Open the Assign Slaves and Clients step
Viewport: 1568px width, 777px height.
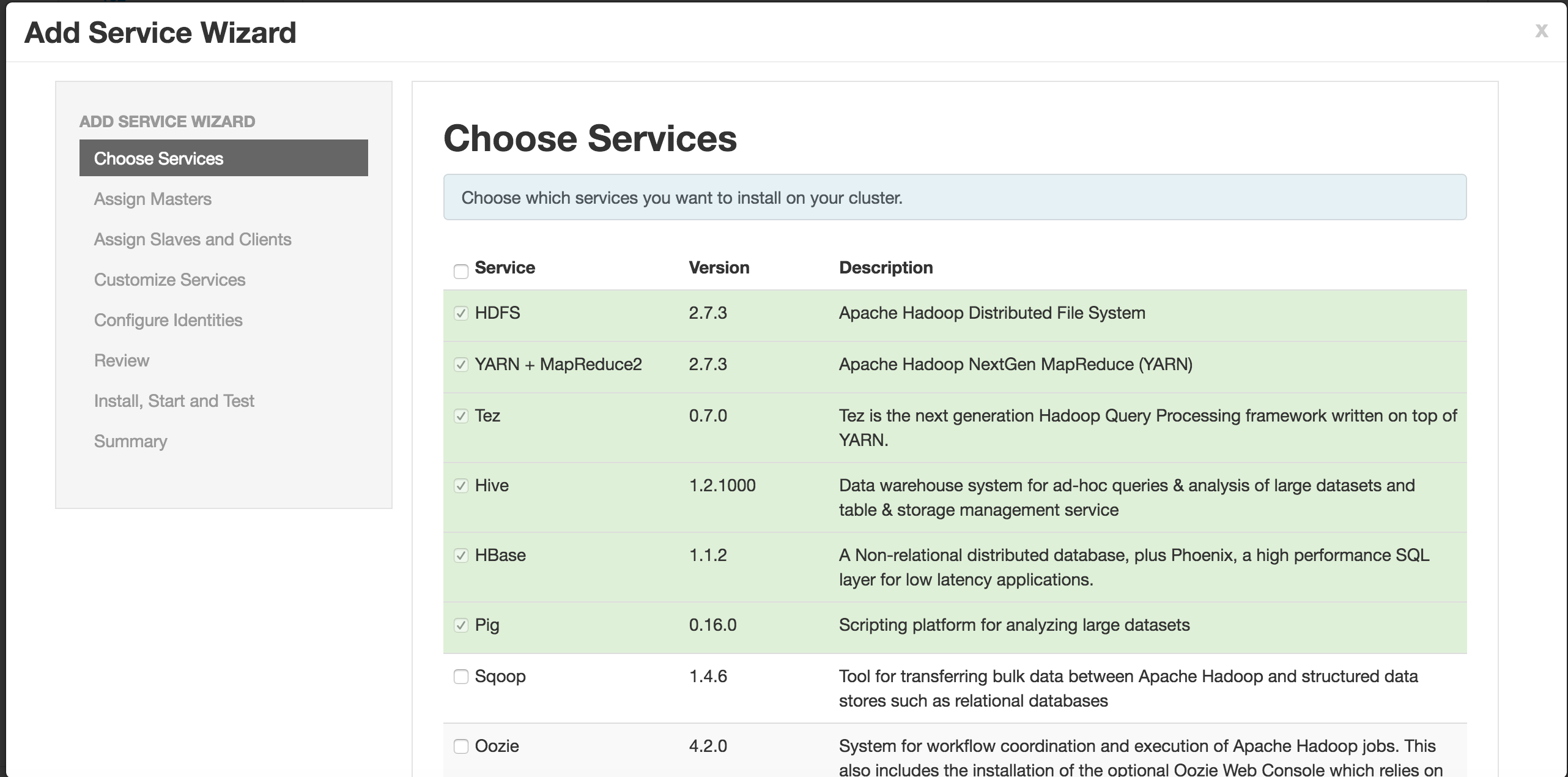point(193,239)
